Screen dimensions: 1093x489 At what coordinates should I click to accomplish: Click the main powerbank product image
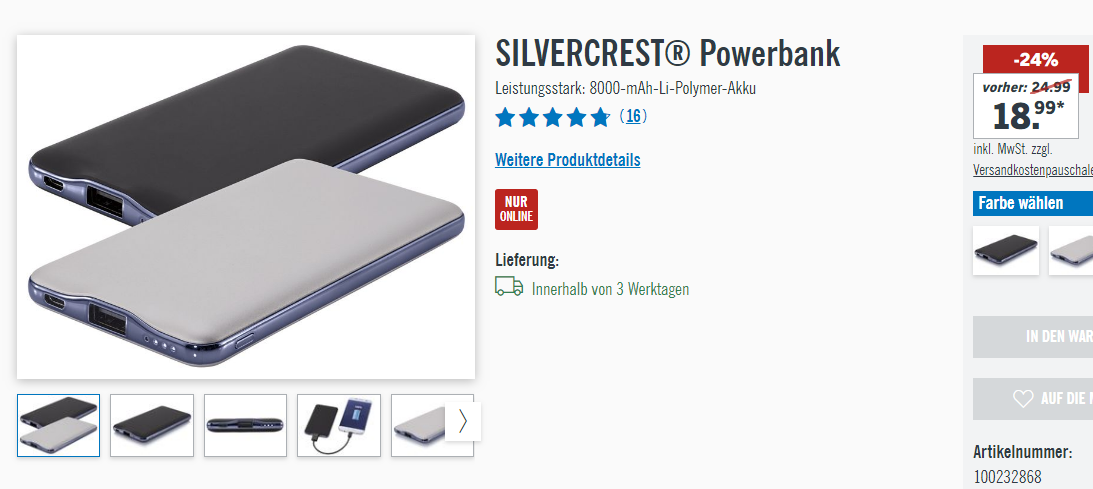click(x=246, y=207)
